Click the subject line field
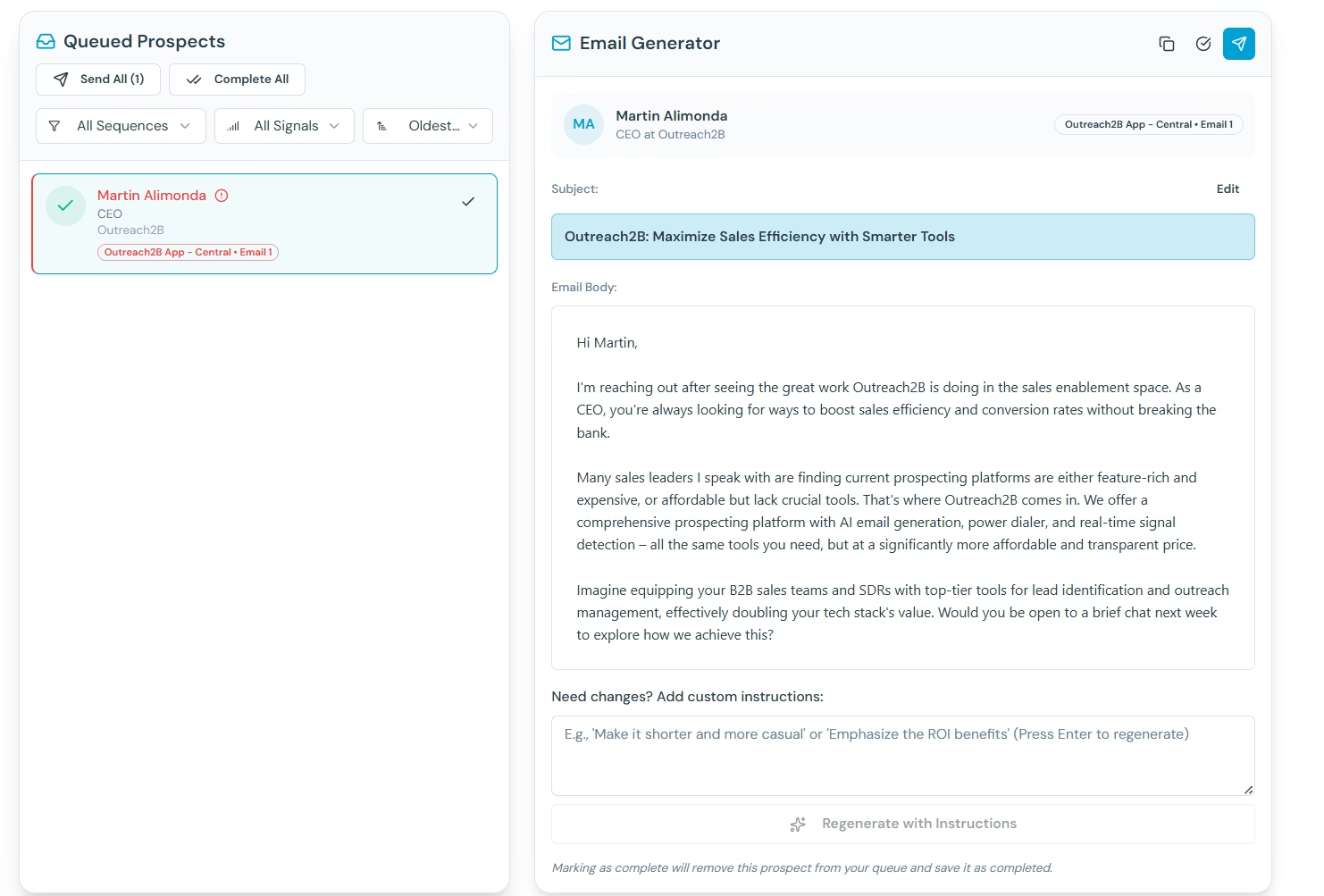1324x896 pixels. pyautogui.click(x=902, y=237)
